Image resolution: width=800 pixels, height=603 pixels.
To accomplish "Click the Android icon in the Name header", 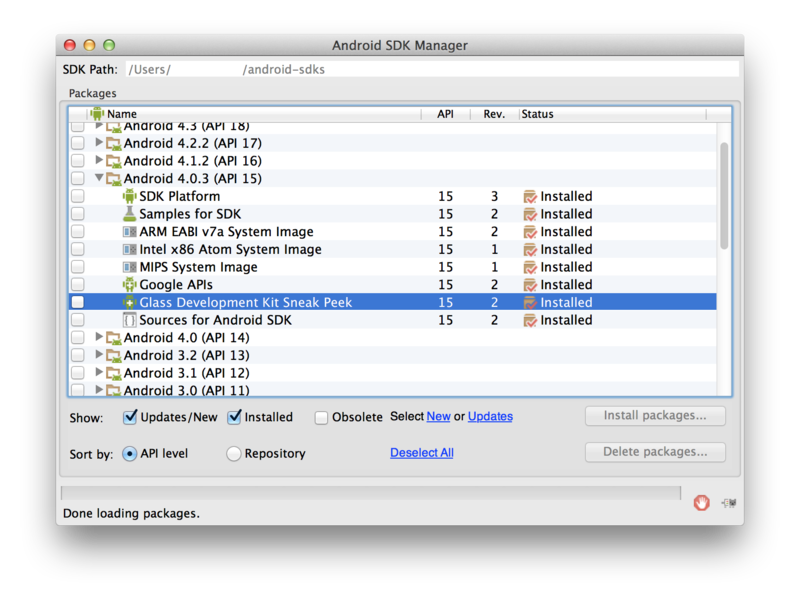I will click(x=97, y=114).
